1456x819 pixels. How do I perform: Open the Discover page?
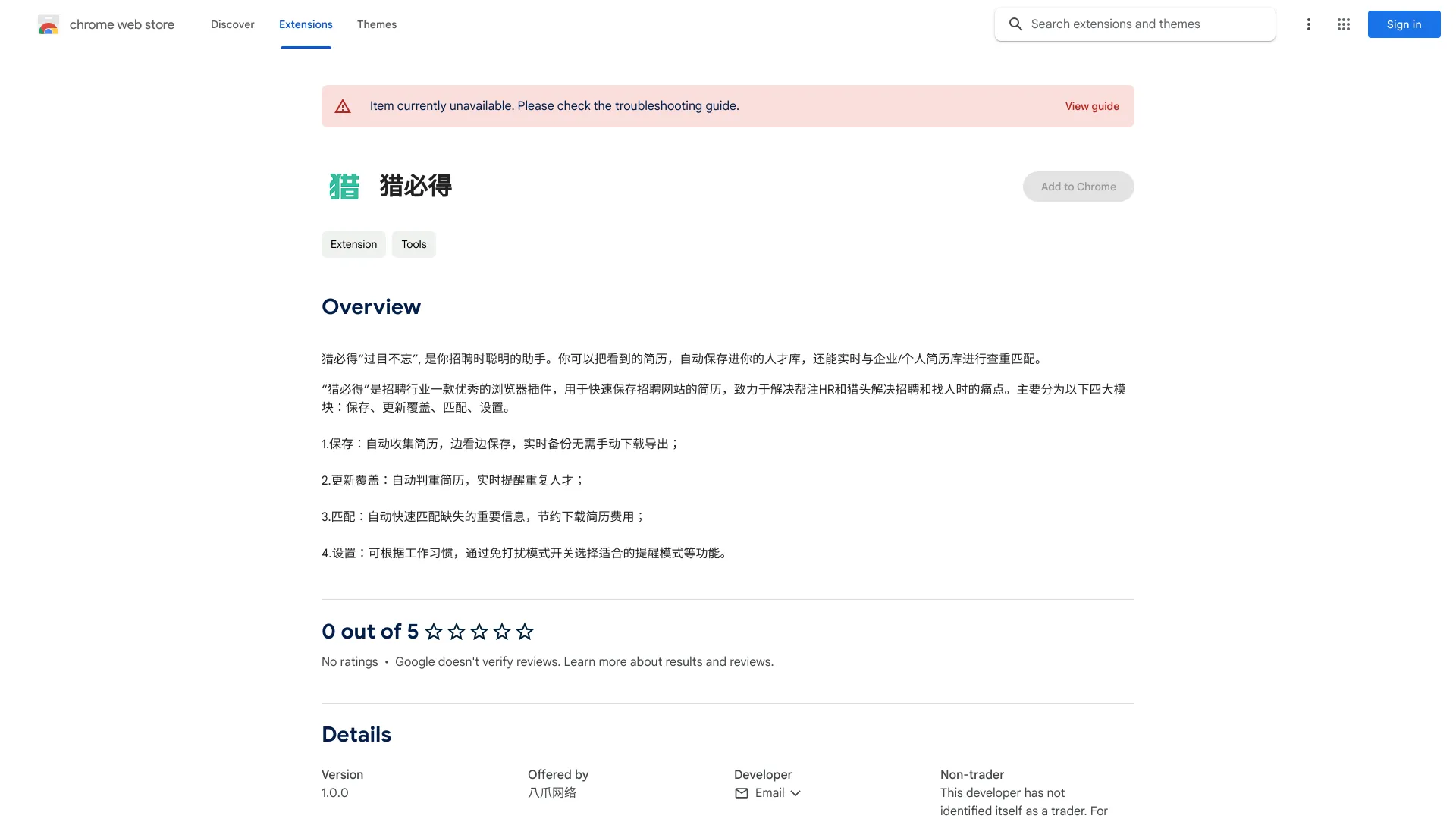[232, 24]
